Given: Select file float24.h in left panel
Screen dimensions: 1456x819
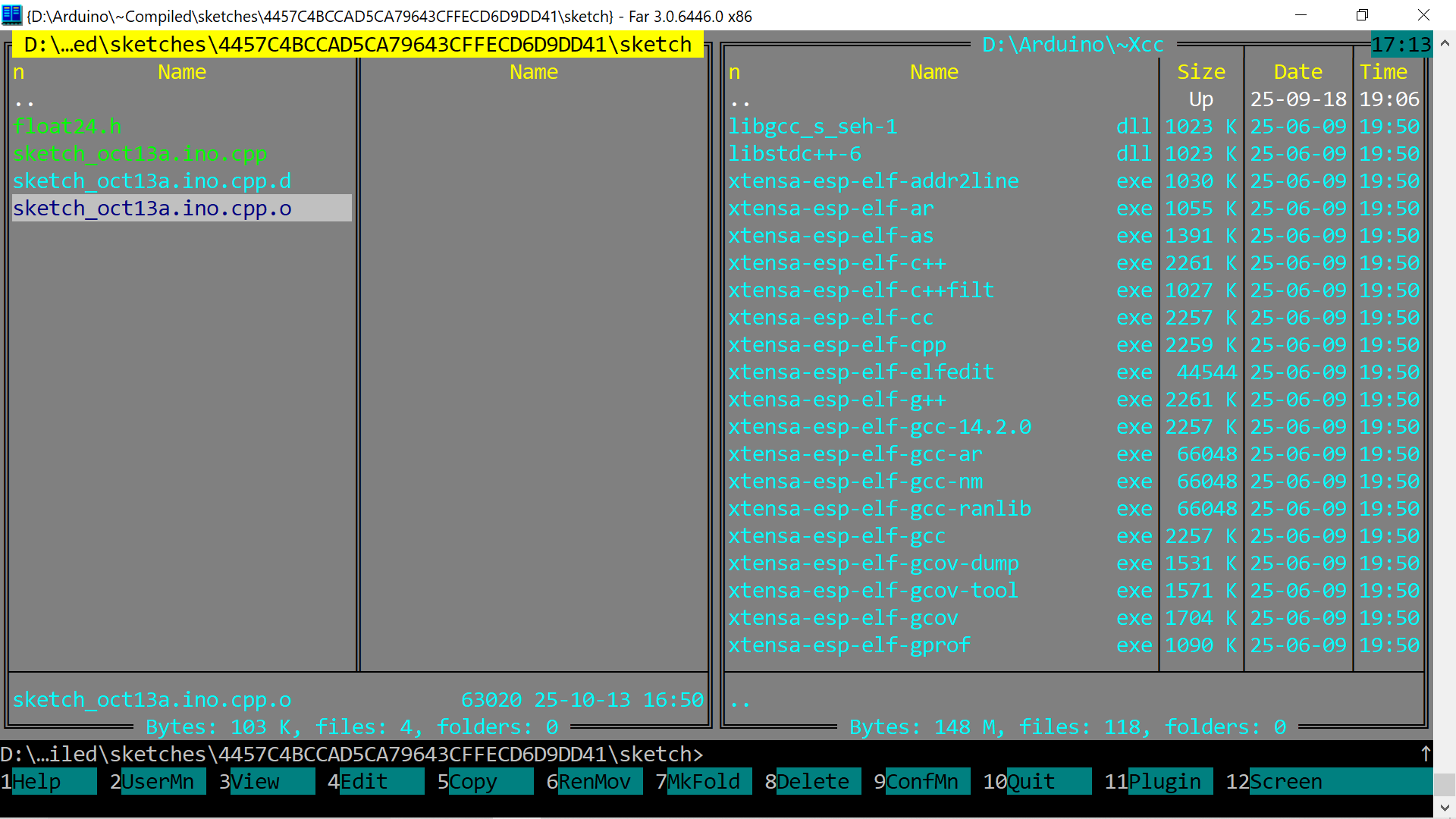Looking at the screenshot, I should tap(67, 127).
